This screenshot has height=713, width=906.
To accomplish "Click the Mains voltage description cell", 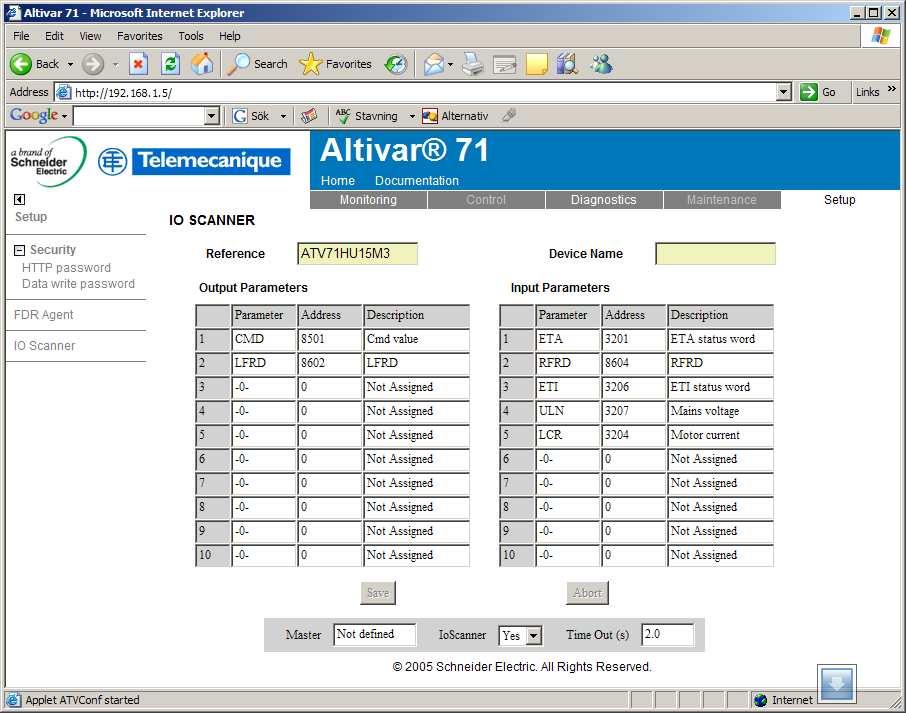I will pyautogui.click(x=719, y=411).
